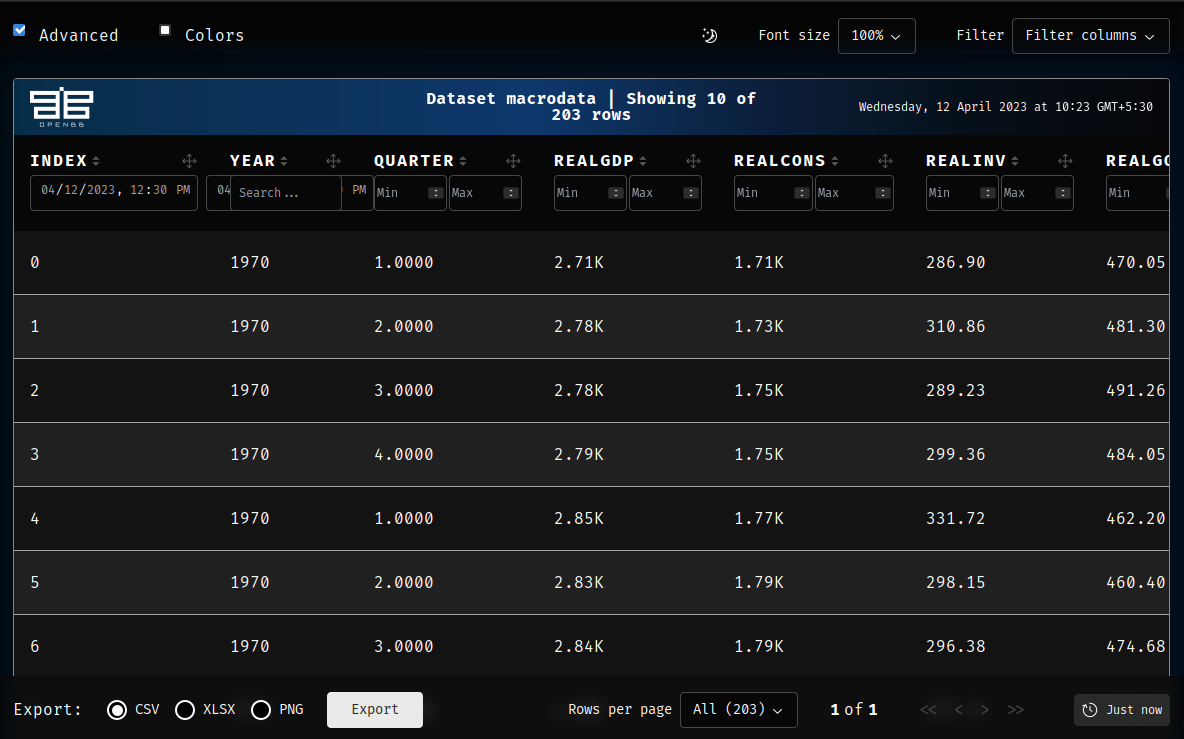Viewport: 1184px width, 739px height.
Task: Open the Font size 100% dropdown
Action: (877, 35)
